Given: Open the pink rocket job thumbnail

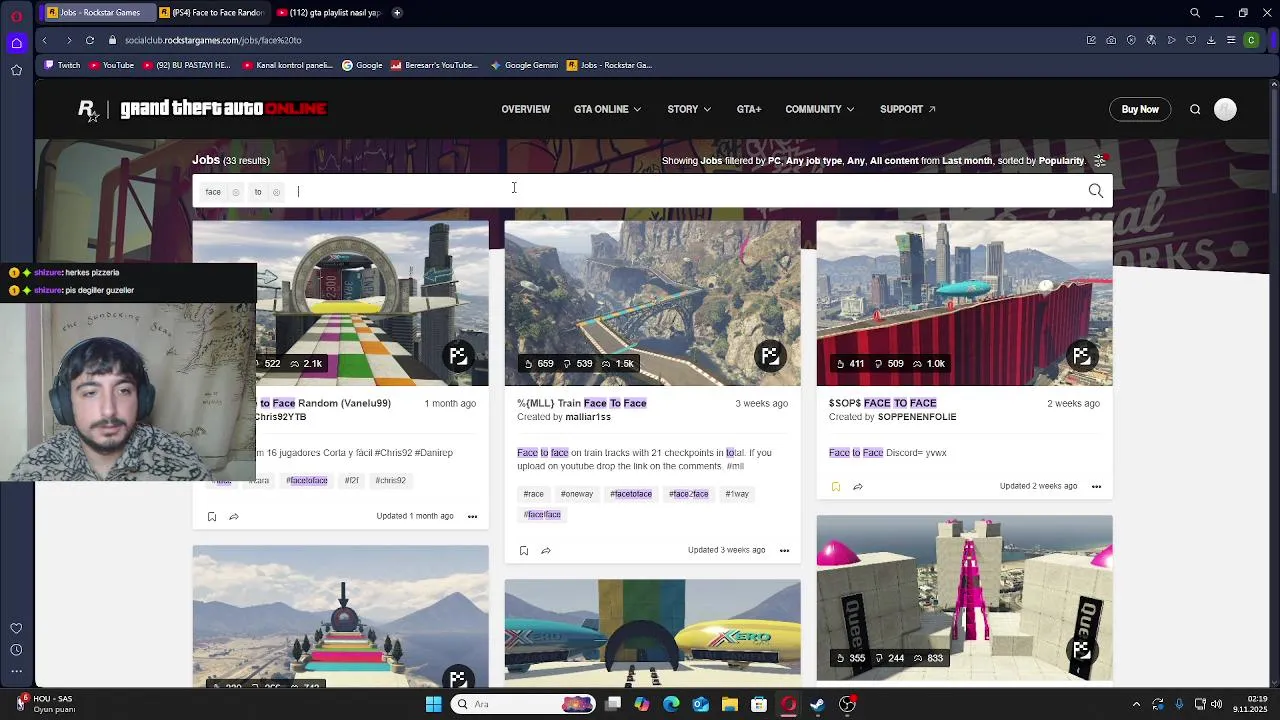Looking at the screenshot, I should tap(964, 598).
